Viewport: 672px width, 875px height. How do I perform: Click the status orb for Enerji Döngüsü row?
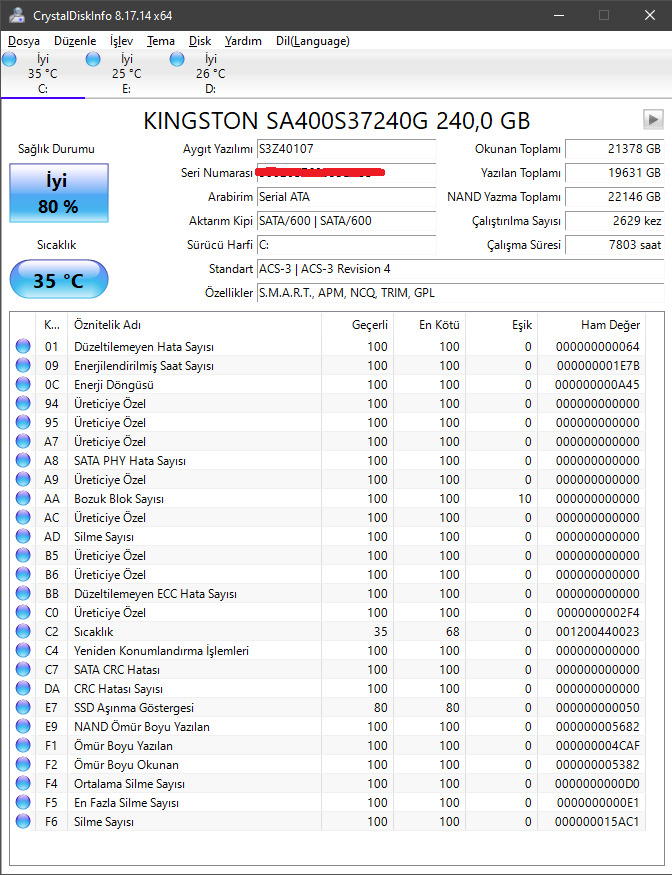(23, 384)
